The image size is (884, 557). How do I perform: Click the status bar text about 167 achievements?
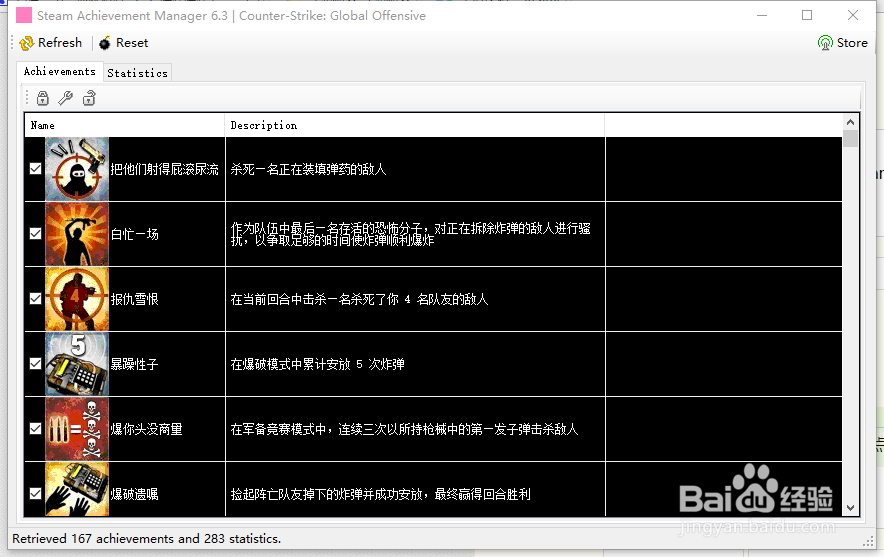pos(147,538)
